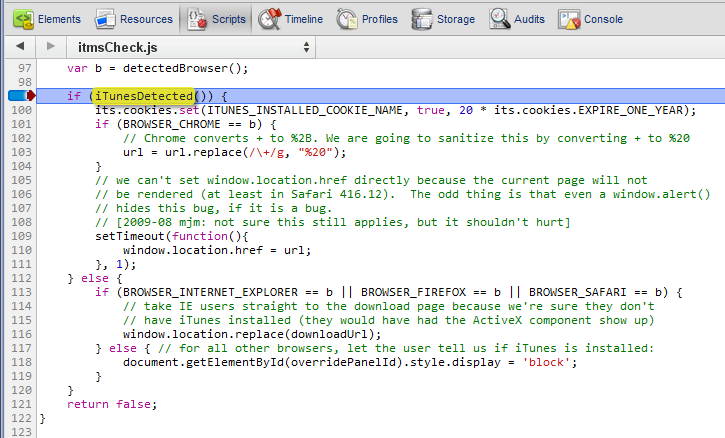Image resolution: width=725 pixels, height=438 pixels.
Task: Switch to the Timeline tab label
Action: 304,19
